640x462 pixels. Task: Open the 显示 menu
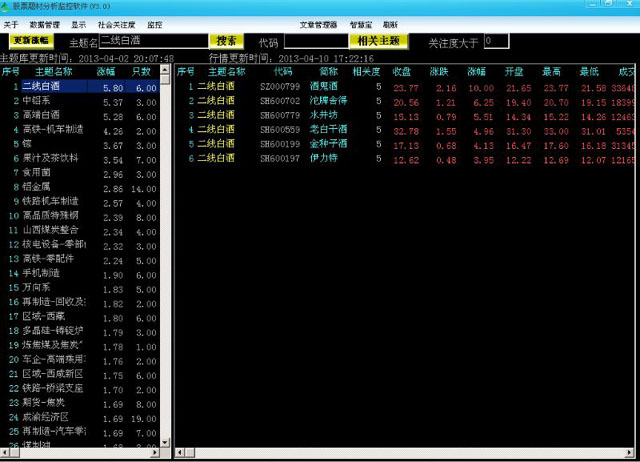[78, 25]
